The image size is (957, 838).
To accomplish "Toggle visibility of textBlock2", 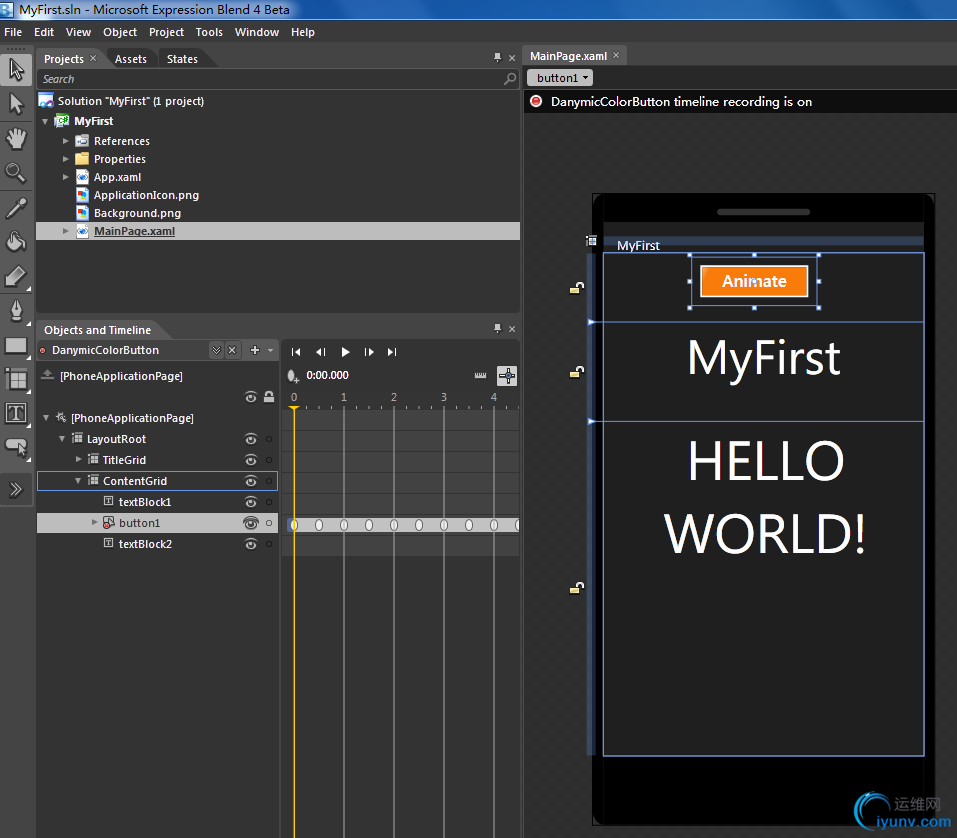I will [251, 544].
